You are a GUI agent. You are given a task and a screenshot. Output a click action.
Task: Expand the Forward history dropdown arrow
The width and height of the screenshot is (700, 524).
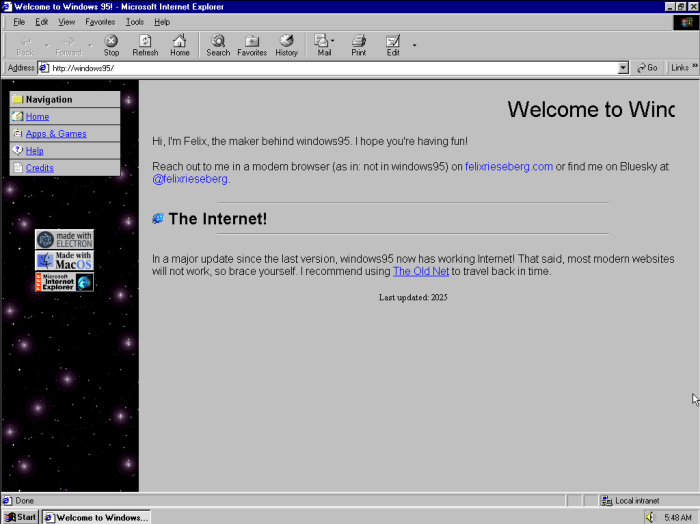tap(90, 46)
